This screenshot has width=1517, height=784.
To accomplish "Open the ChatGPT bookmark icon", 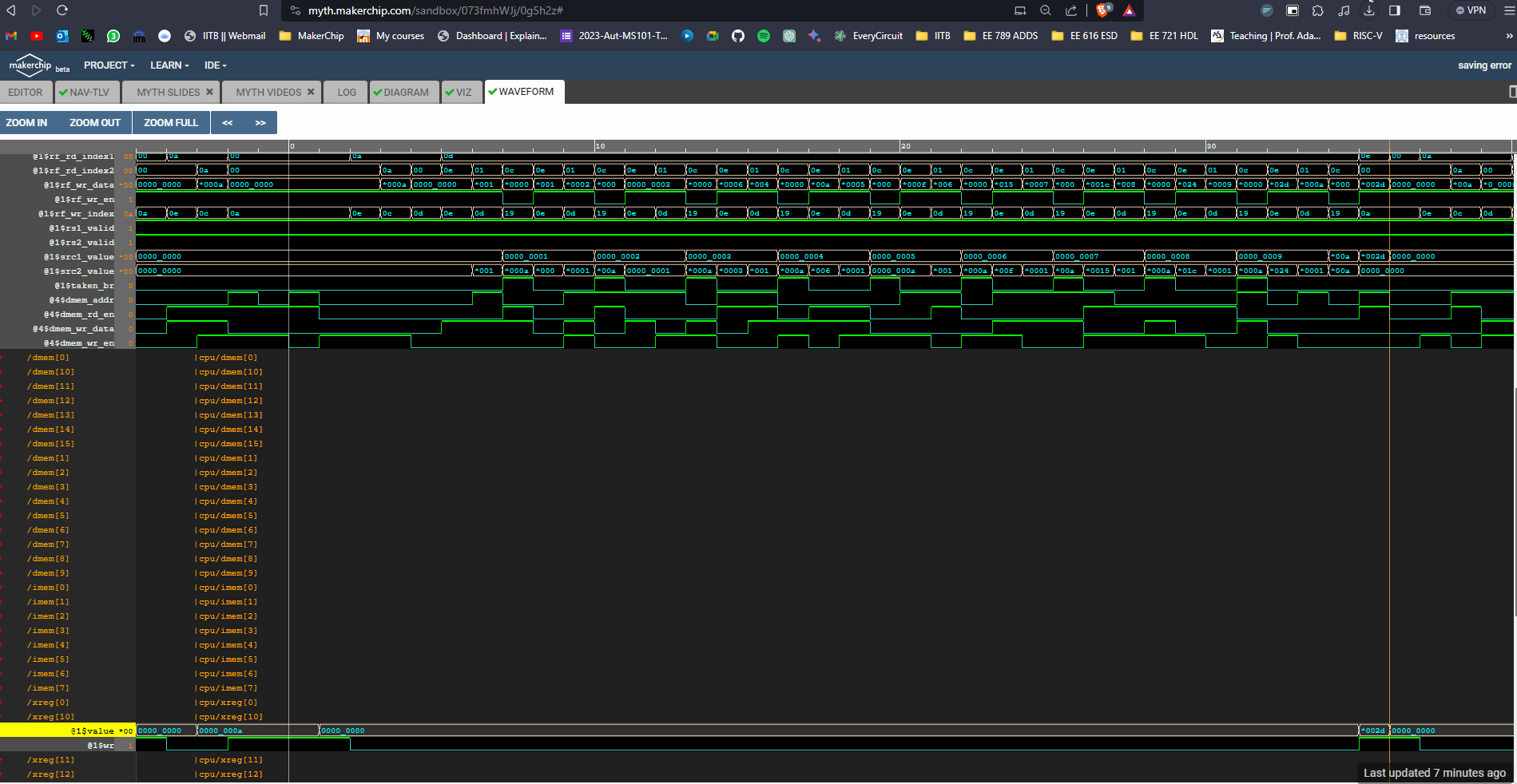I will [789, 36].
